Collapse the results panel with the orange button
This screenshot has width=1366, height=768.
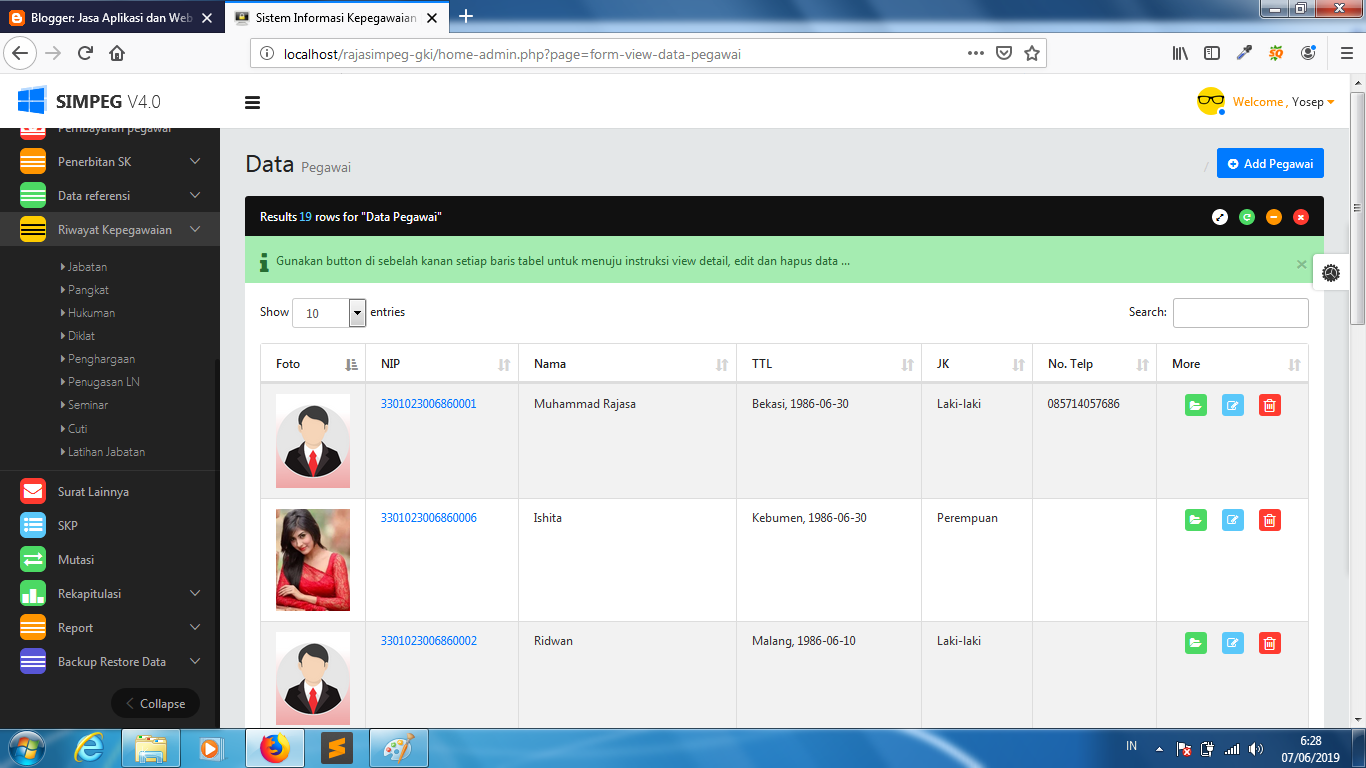(x=1273, y=217)
